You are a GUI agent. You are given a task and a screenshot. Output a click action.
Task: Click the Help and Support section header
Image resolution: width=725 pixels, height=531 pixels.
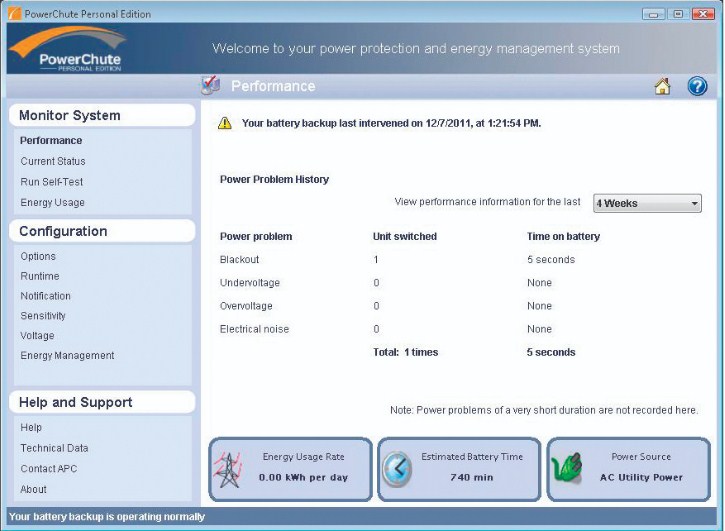pyautogui.click(x=102, y=402)
